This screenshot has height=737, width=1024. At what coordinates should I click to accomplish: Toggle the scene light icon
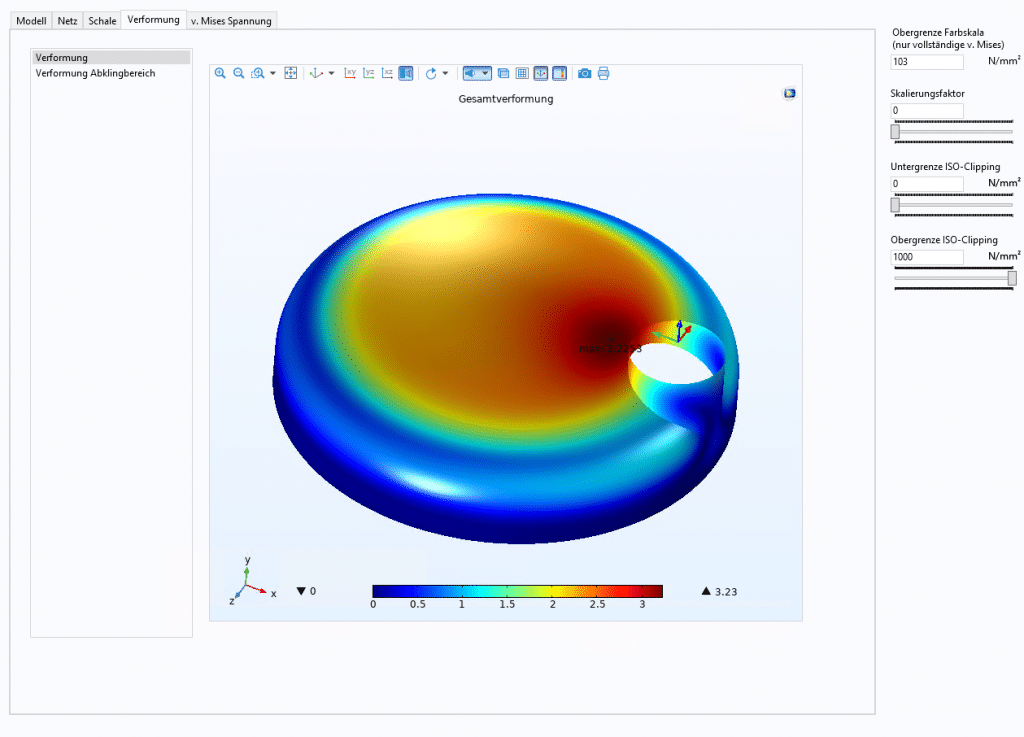coord(471,73)
